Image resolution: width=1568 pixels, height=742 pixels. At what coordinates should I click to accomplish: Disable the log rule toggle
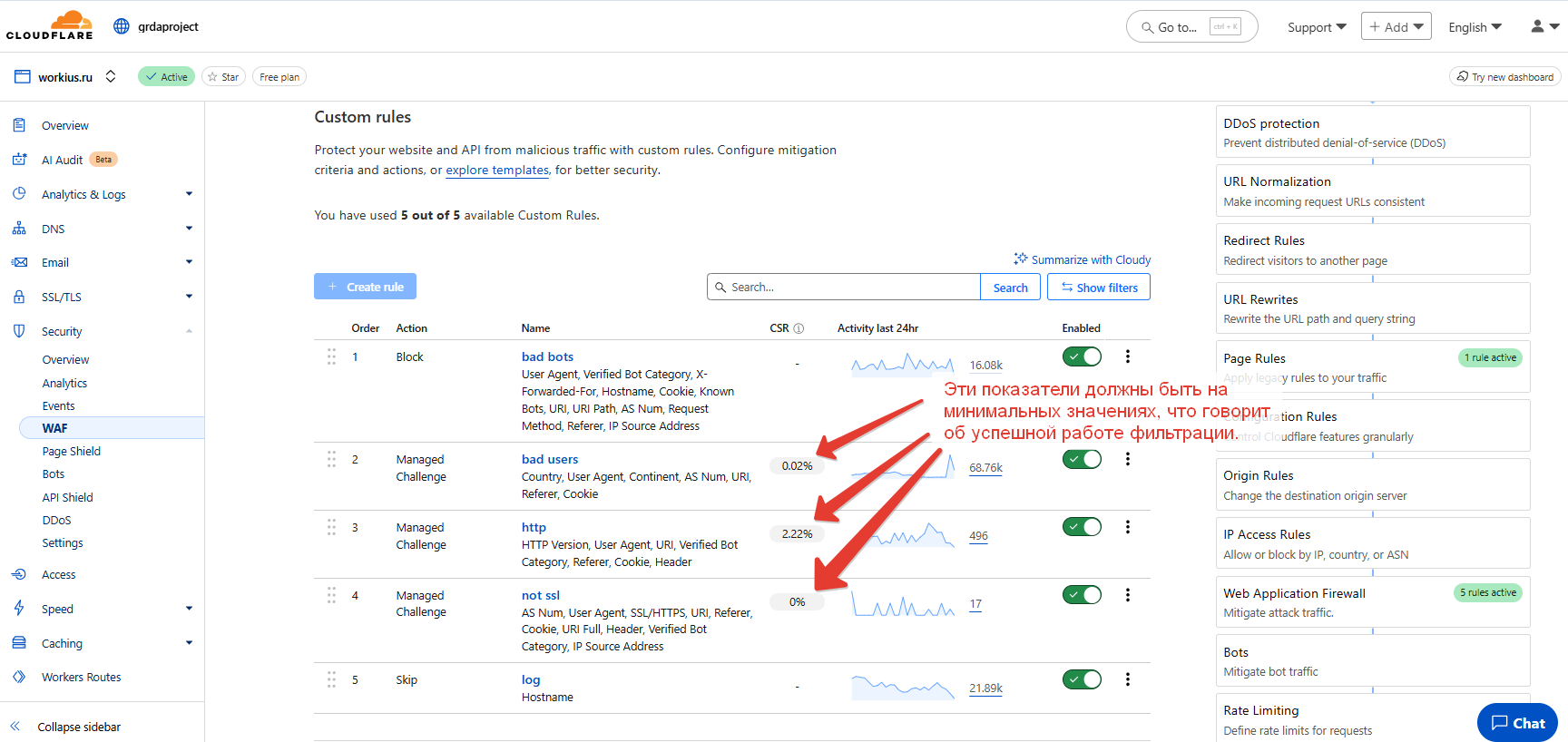pyautogui.click(x=1082, y=679)
